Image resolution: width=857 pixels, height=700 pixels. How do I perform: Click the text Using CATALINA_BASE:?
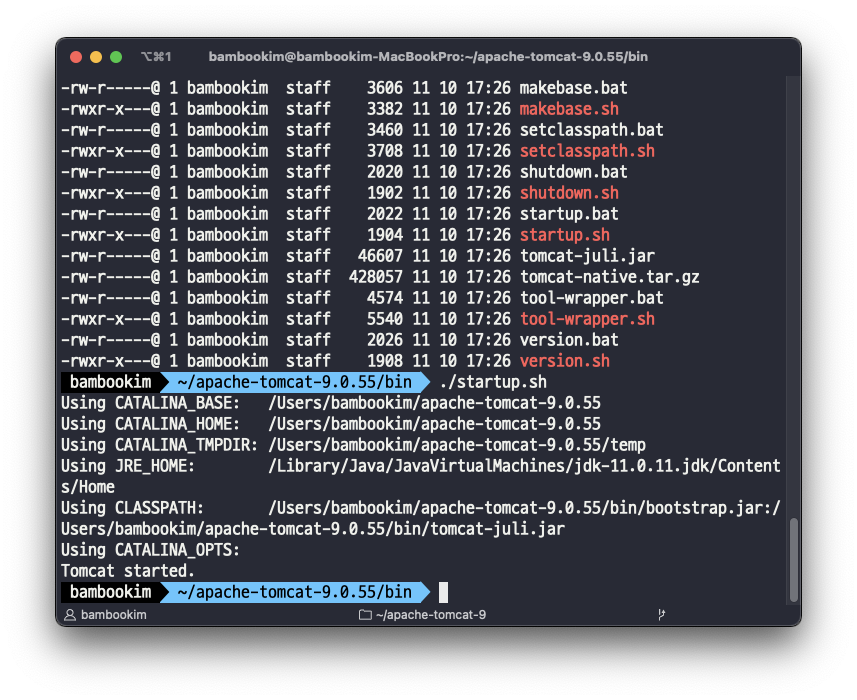150,403
